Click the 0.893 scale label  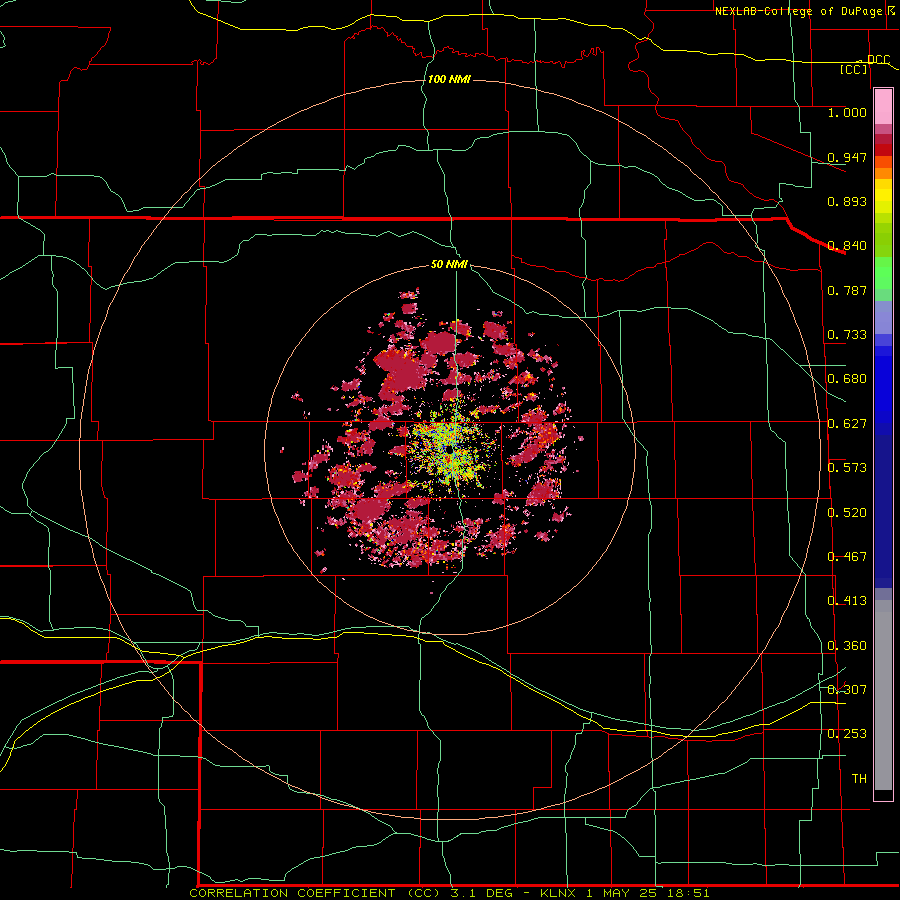[847, 201]
